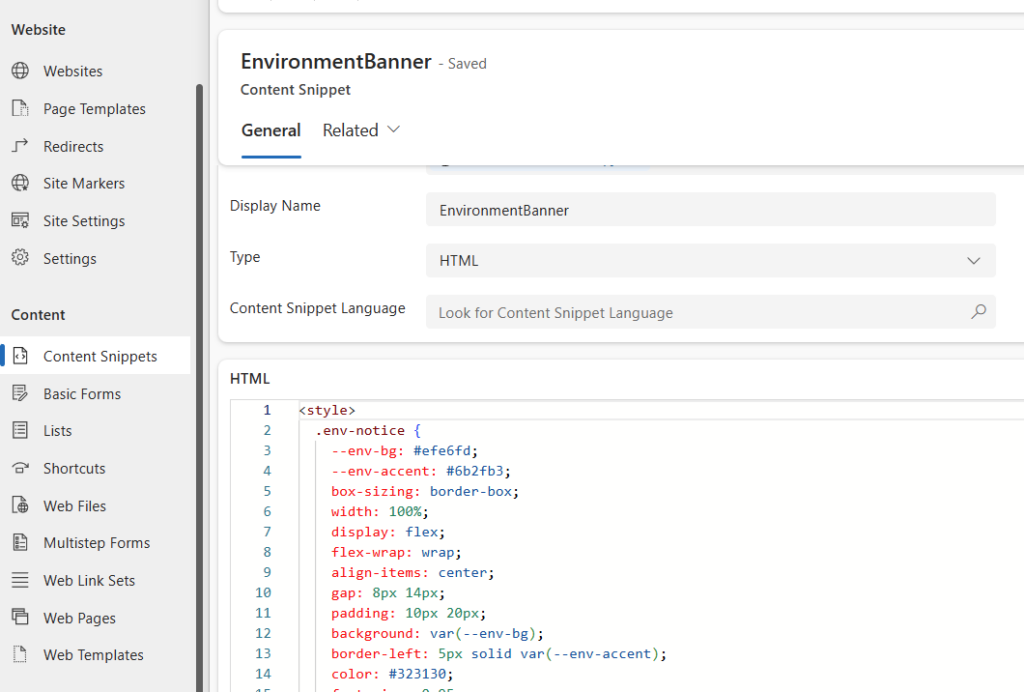Click the Content Snippet Language search icon
The height and width of the screenshot is (692, 1024).
[x=978, y=312]
